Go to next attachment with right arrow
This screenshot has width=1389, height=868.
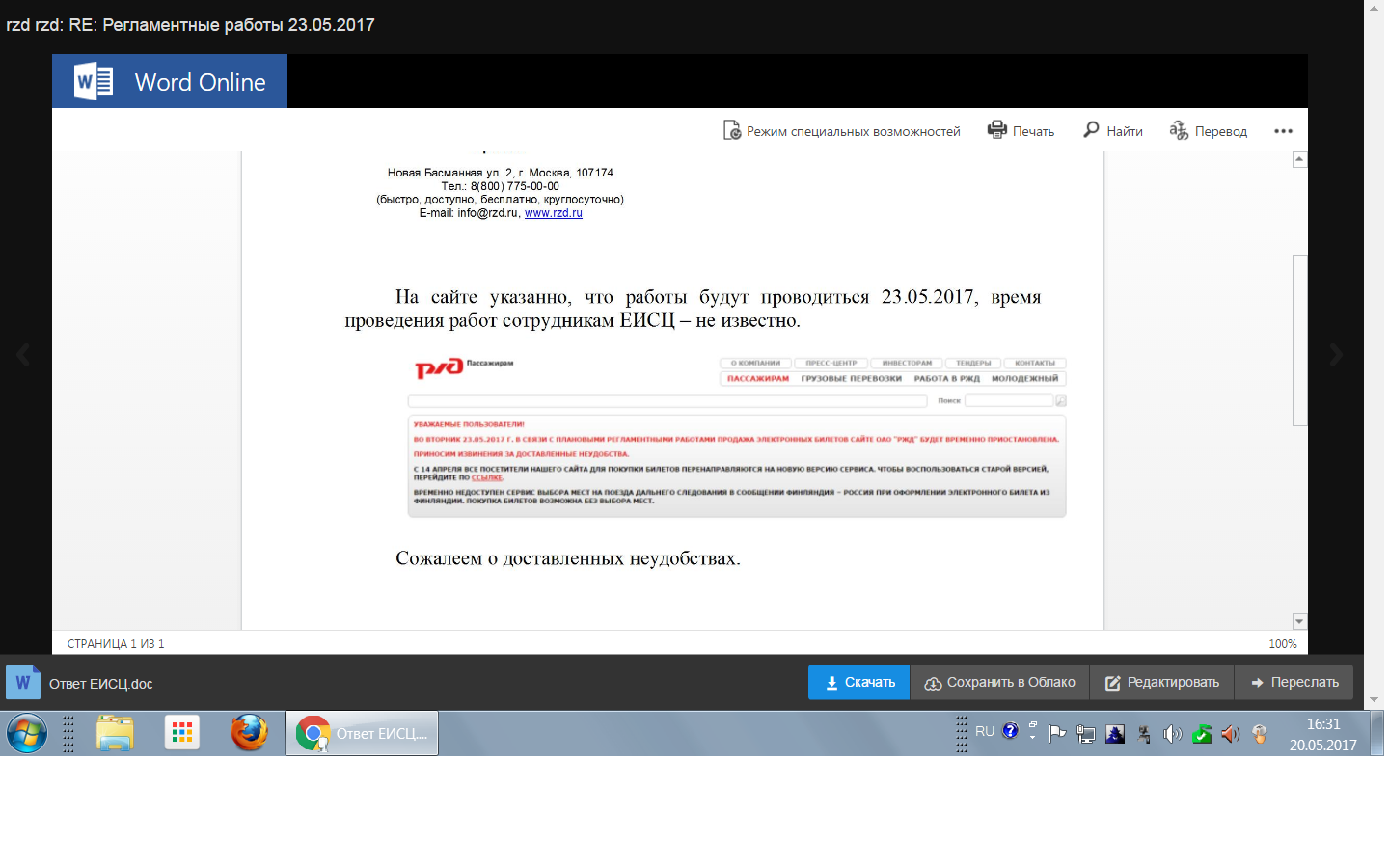(x=1336, y=355)
